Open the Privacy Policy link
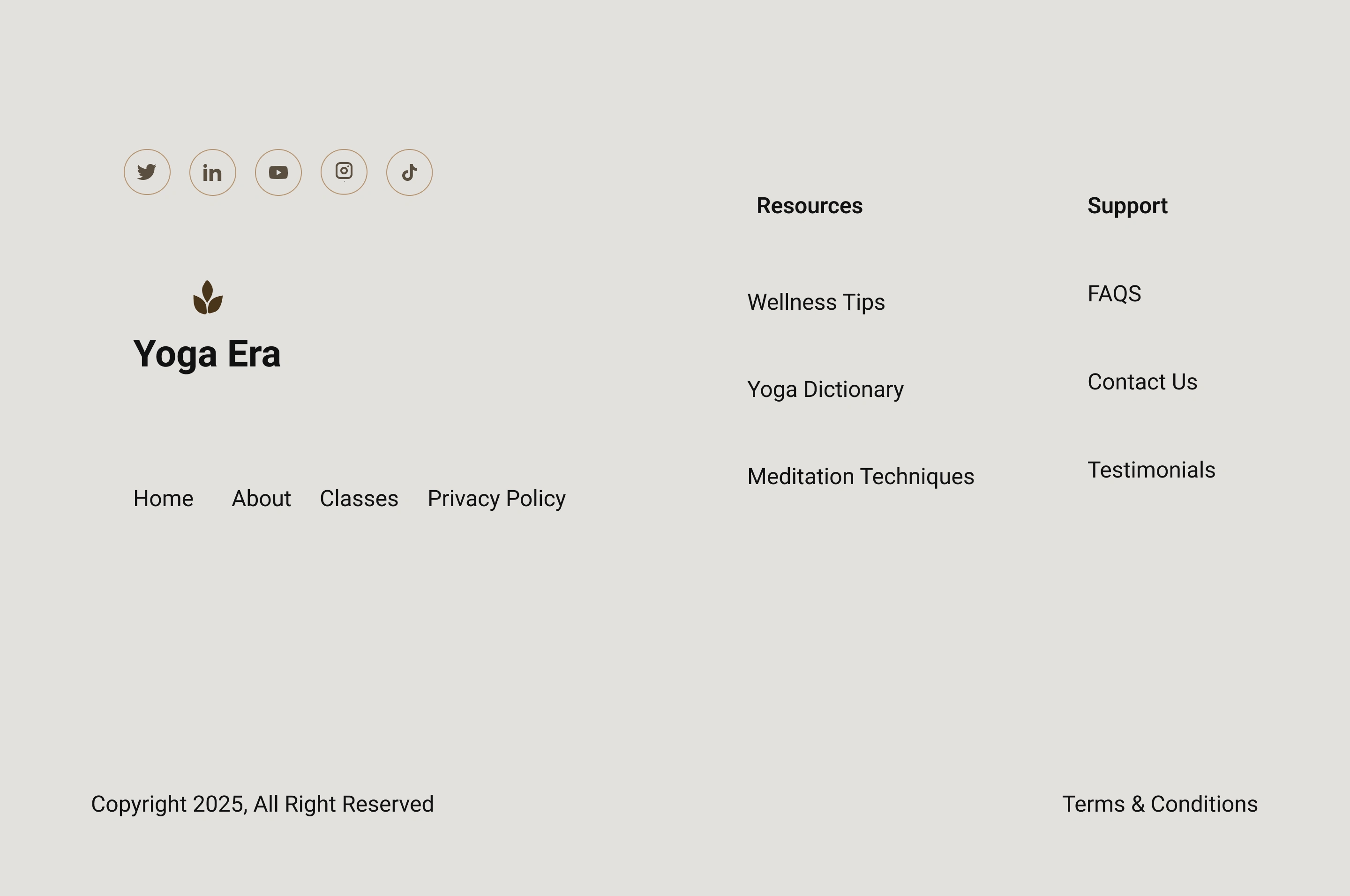The image size is (1350, 896). tap(497, 499)
